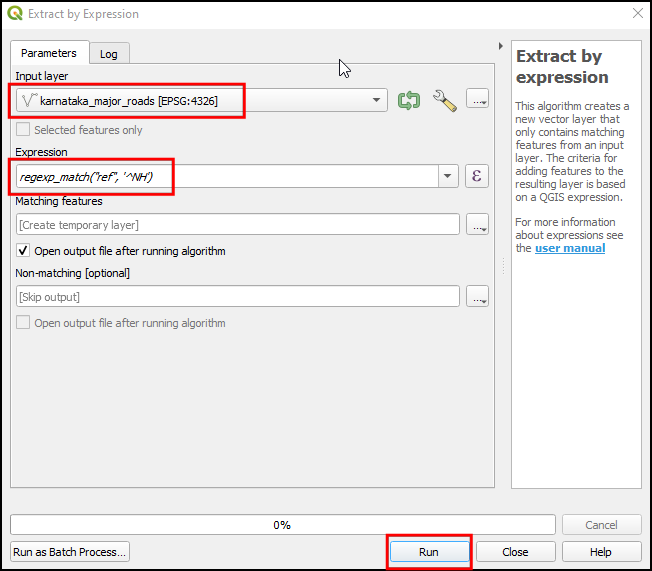Open the expression builder epsilon button
Viewport: 652px width, 571px height.
477,176
